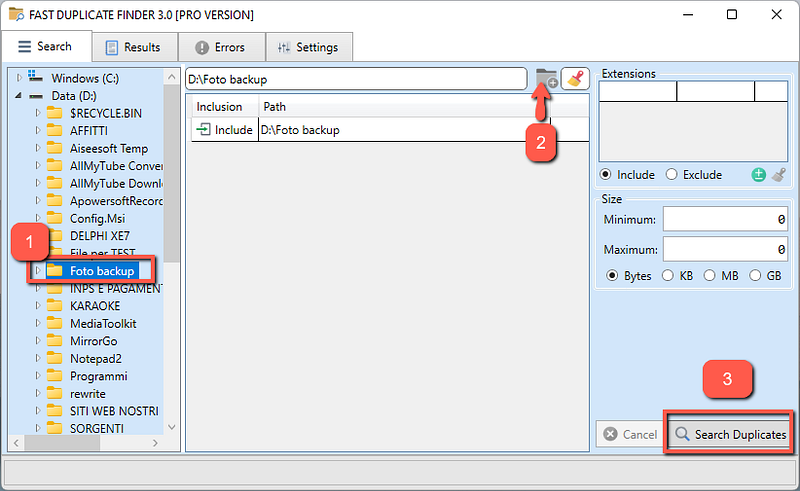Click the Config.Msi folder icon
800x491 pixels.
tap(55, 218)
